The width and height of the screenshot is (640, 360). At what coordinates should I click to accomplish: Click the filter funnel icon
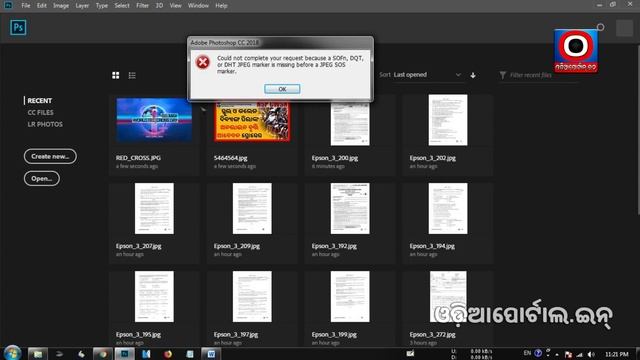pos(502,75)
